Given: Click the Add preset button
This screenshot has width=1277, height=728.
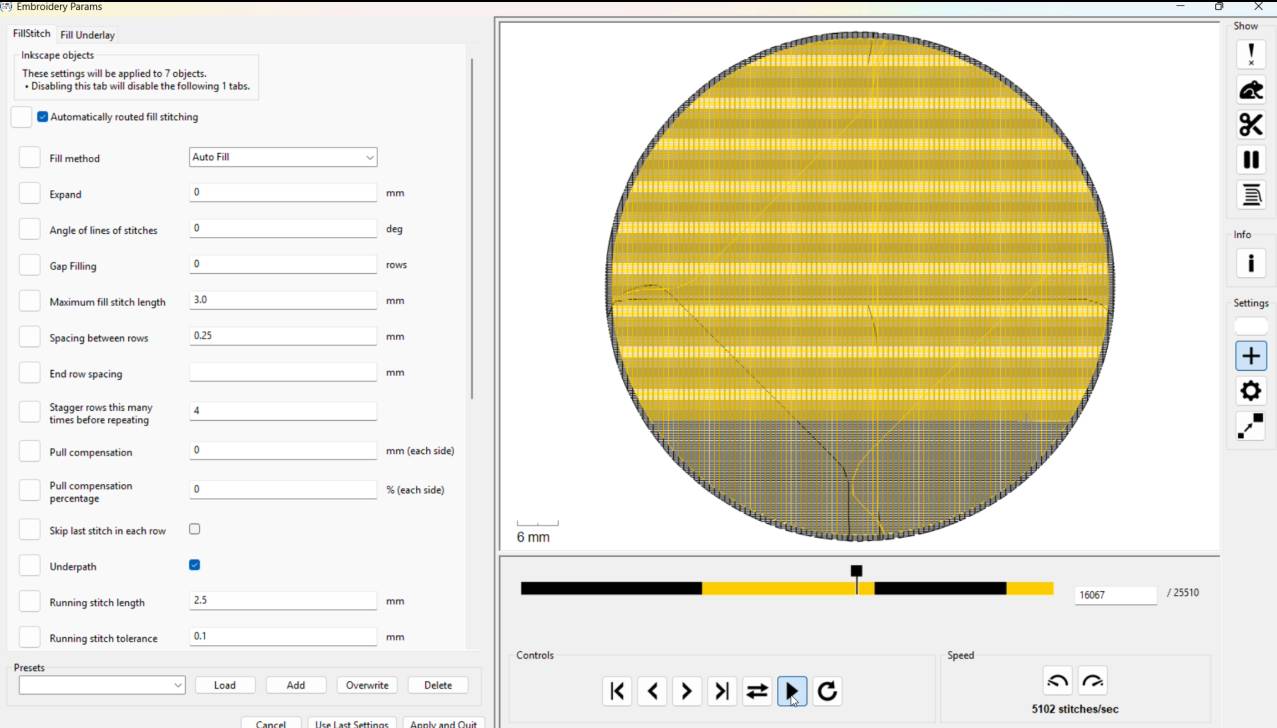Looking at the screenshot, I should tap(296, 685).
